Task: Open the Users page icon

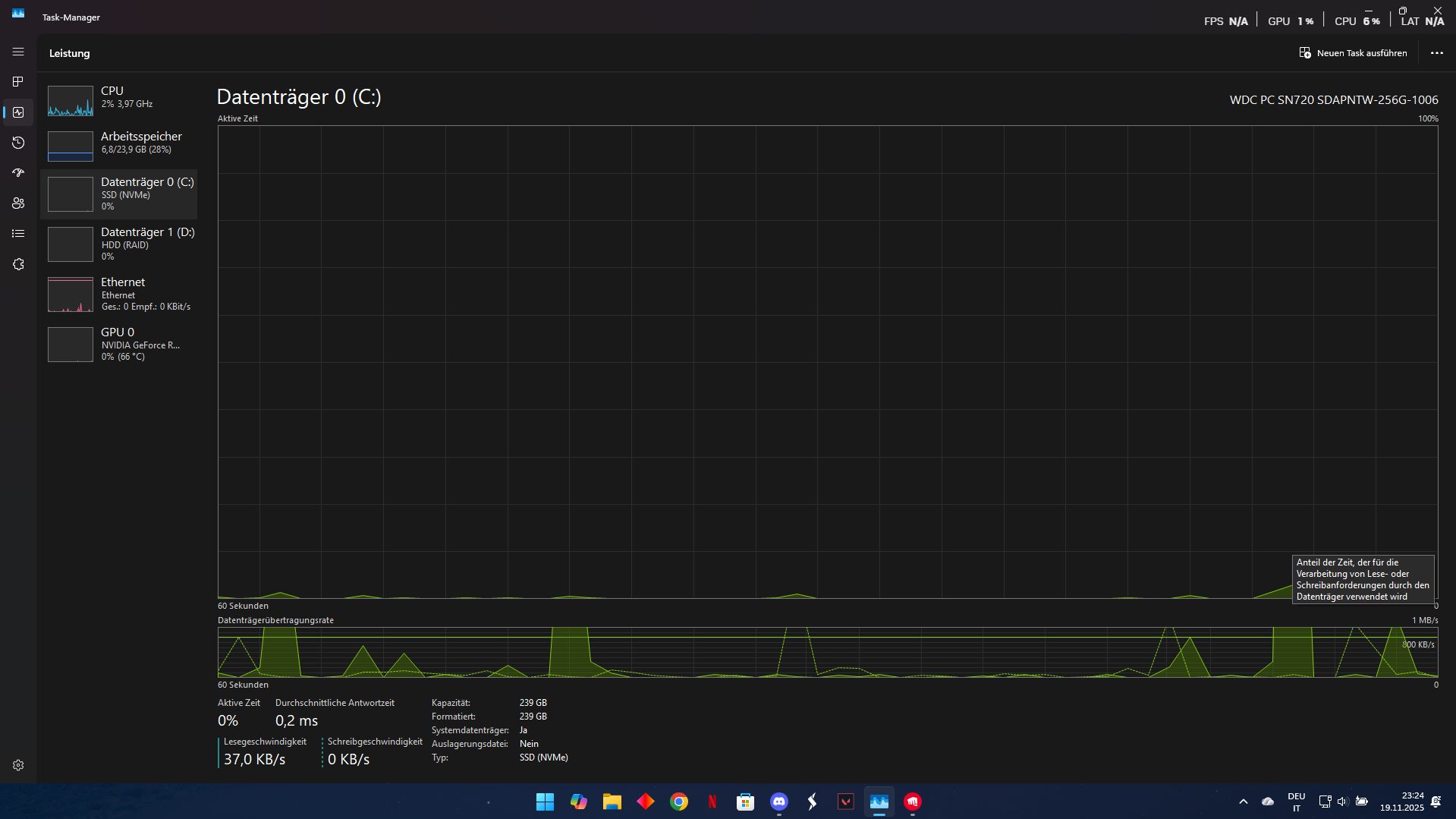Action: pyautogui.click(x=18, y=203)
